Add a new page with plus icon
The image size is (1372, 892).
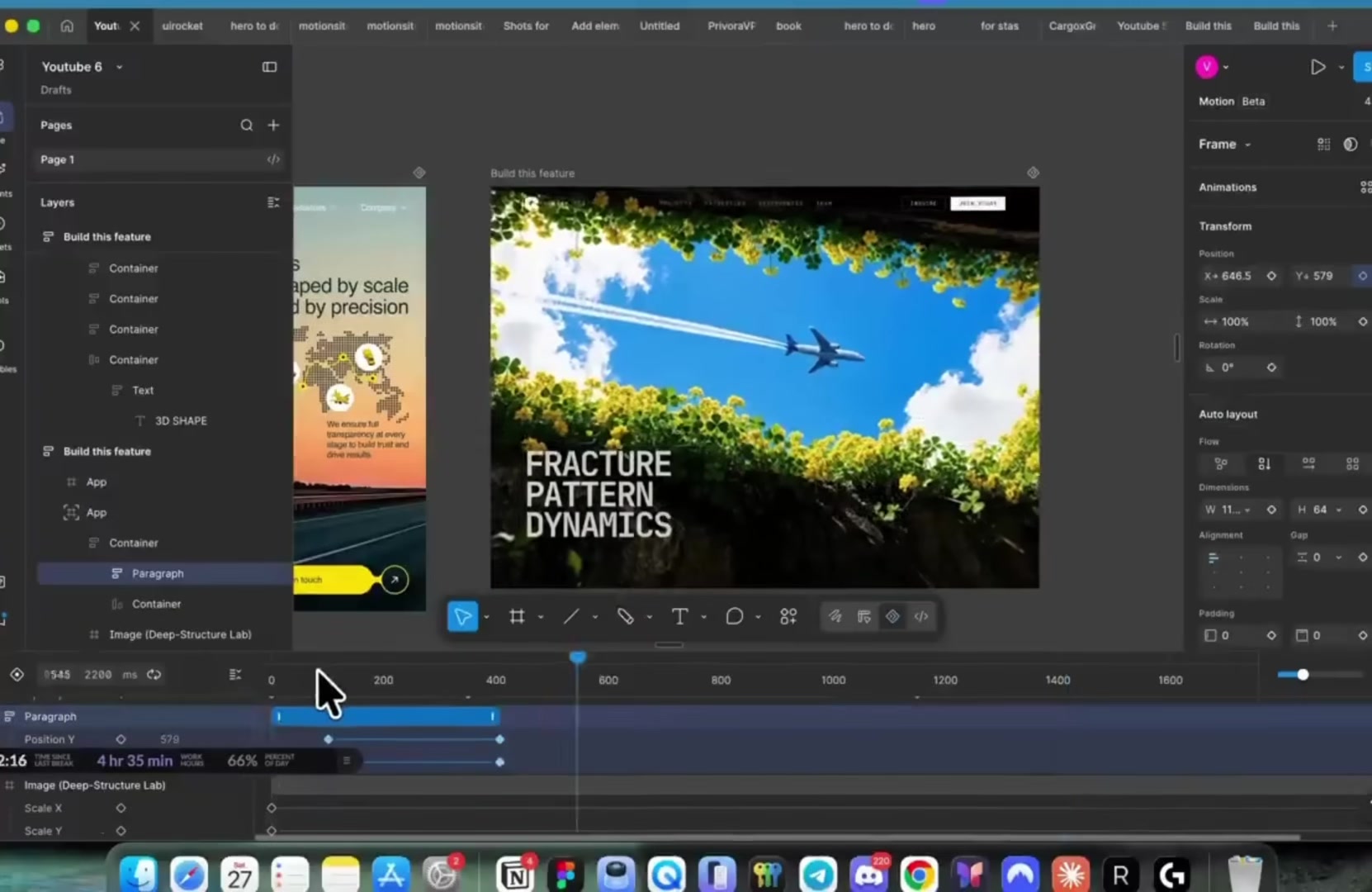pos(273,125)
